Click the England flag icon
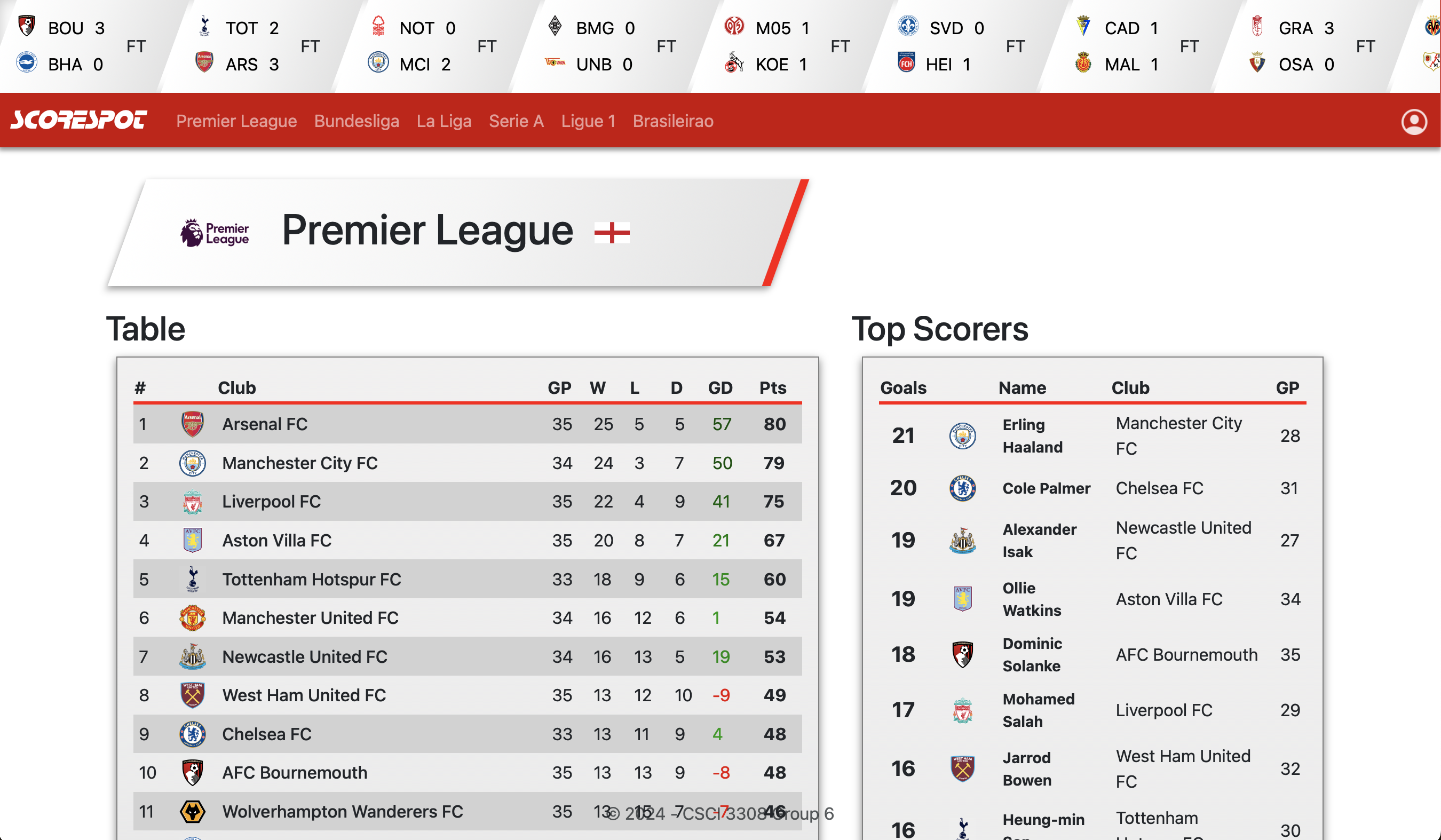1441x840 pixels. coord(612,233)
